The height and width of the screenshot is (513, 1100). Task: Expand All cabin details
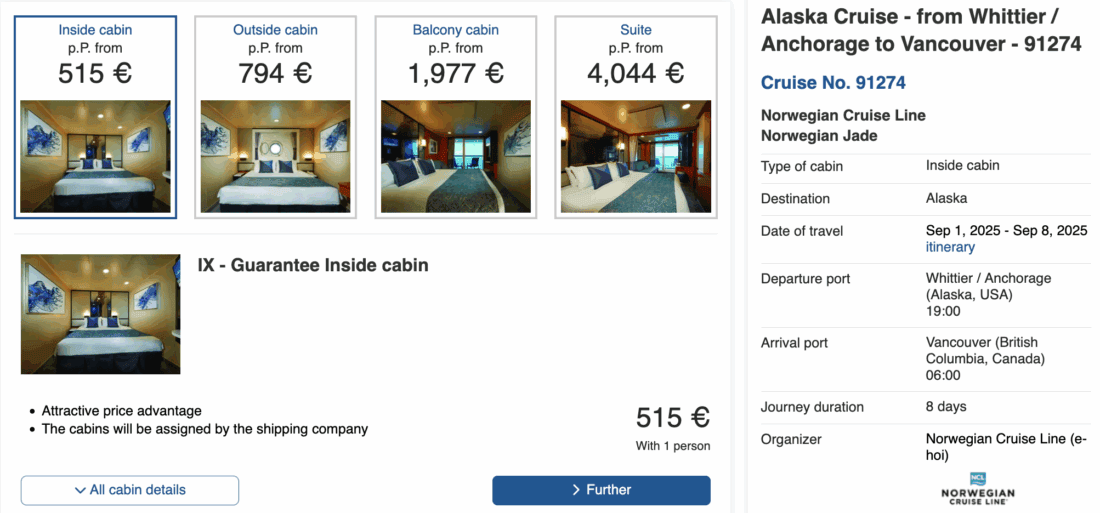coord(130,490)
